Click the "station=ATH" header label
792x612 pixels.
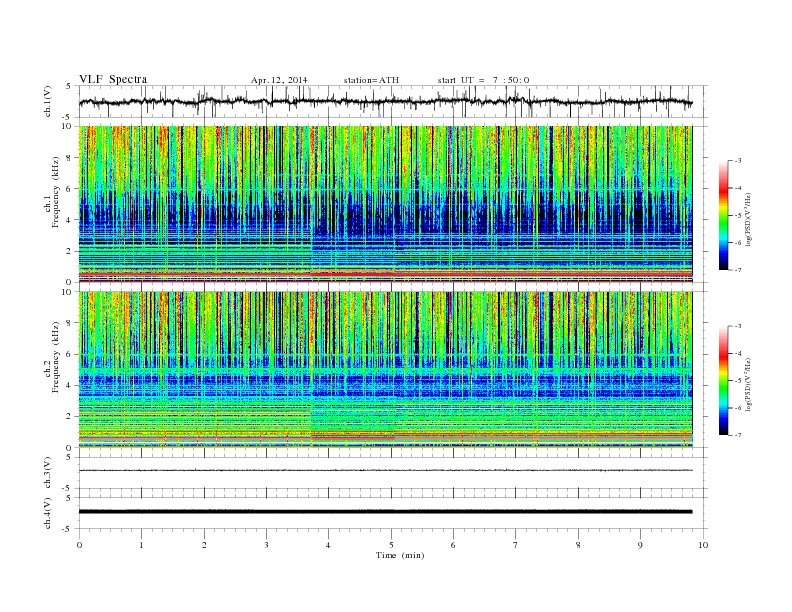371,80
